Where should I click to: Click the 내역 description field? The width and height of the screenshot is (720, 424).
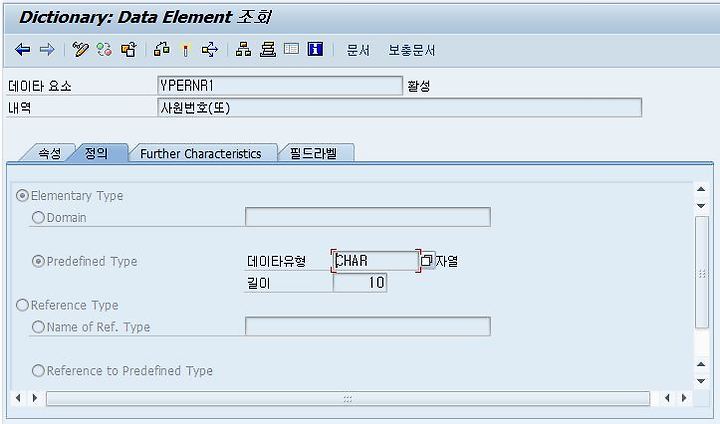(x=399, y=108)
